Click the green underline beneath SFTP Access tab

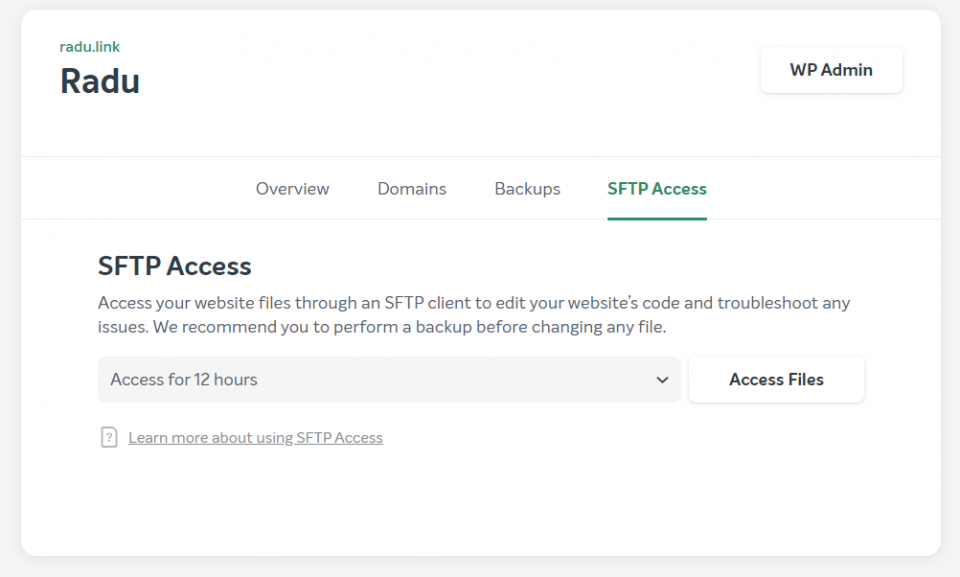pos(657,218)
